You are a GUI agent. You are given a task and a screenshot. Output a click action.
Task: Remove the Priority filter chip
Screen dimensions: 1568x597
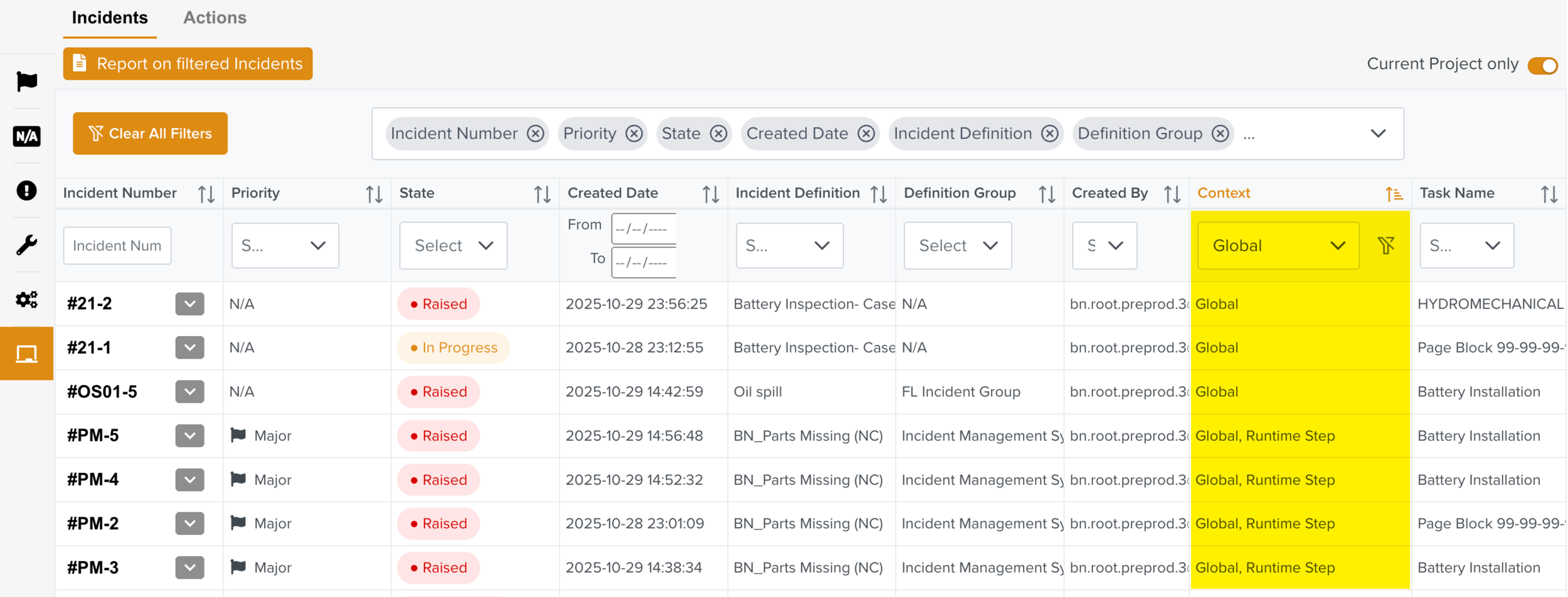coord(634,134)
